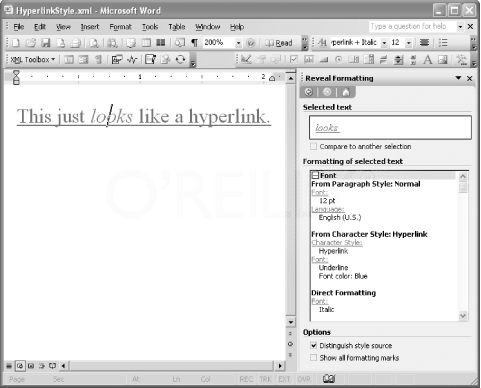Click the refresh arrows icon in XML Toolbox toolbar
The image size is (481, 388).
tap(180, 60)
